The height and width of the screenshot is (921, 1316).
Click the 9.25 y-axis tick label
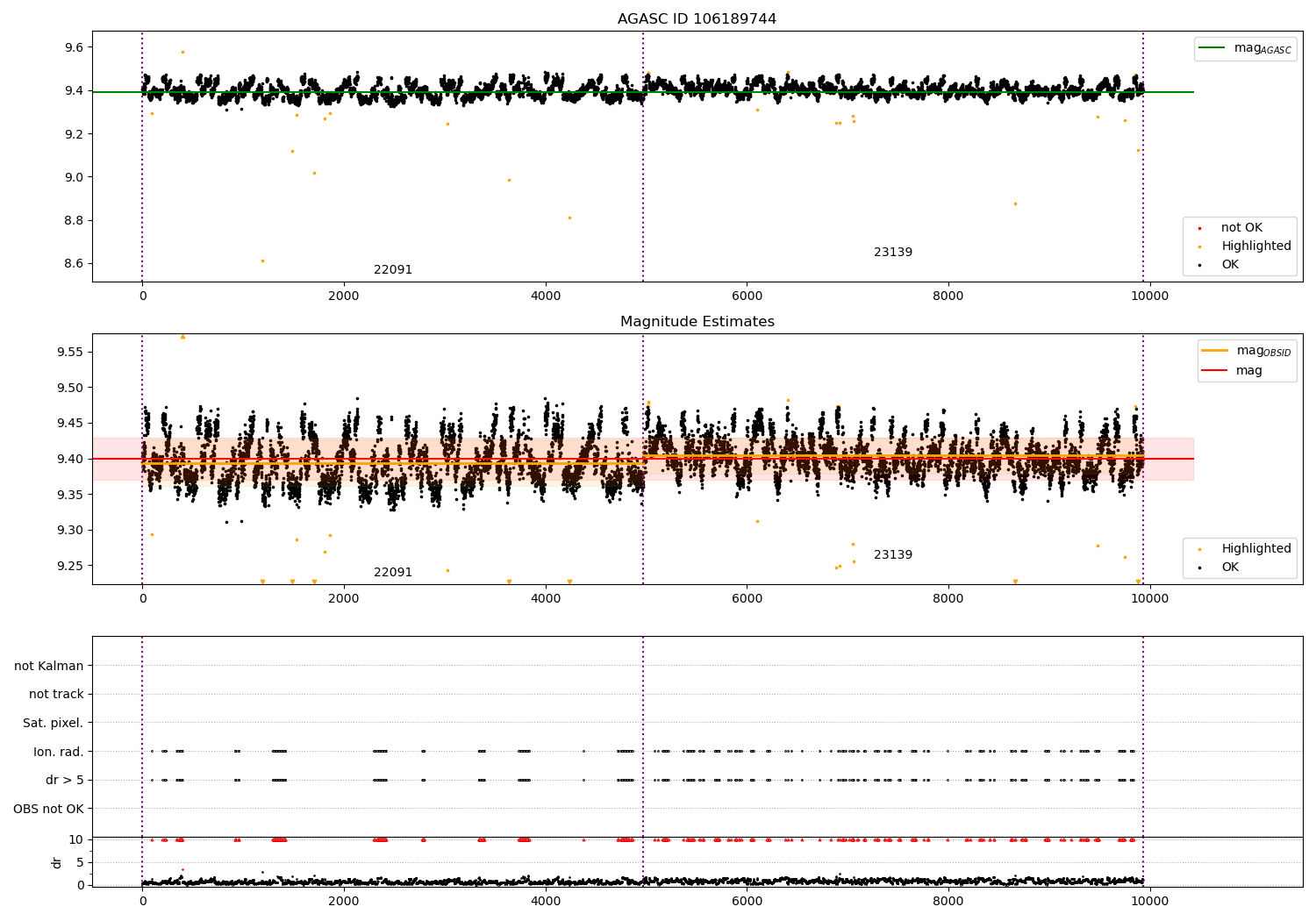point(70,566)
